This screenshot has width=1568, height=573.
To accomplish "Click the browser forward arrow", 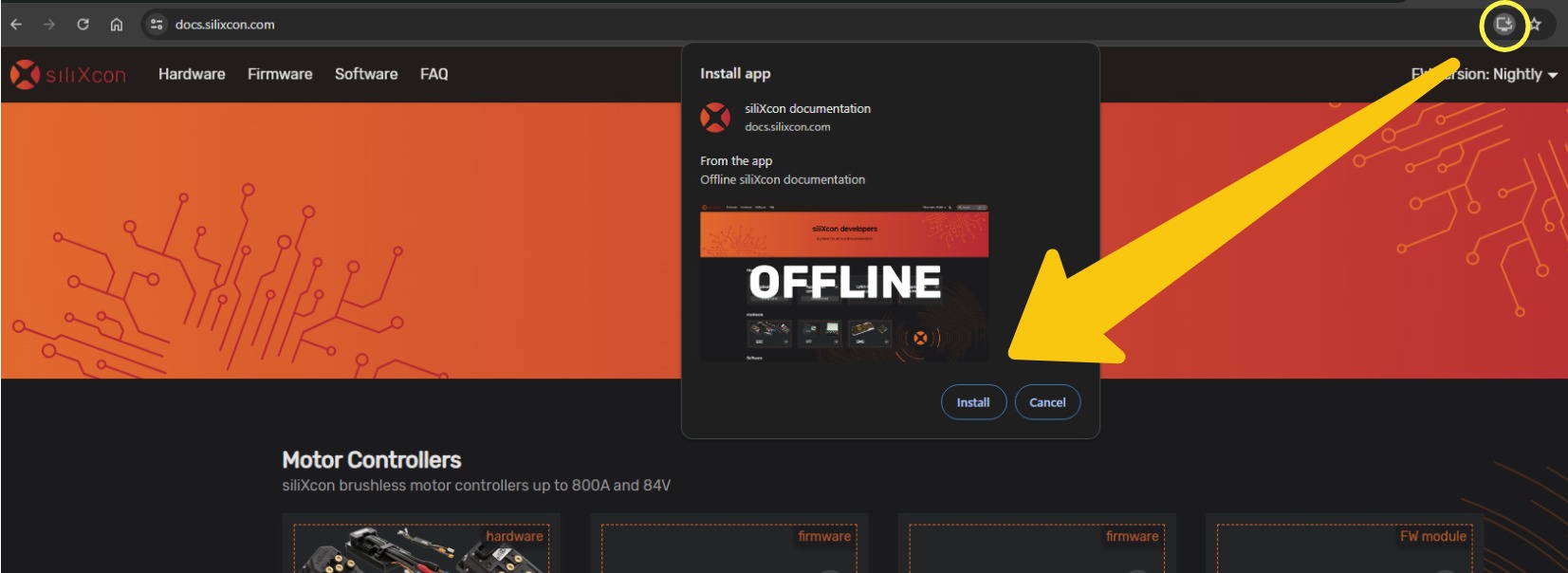I will pyautogui.click(x=49, y=25).
